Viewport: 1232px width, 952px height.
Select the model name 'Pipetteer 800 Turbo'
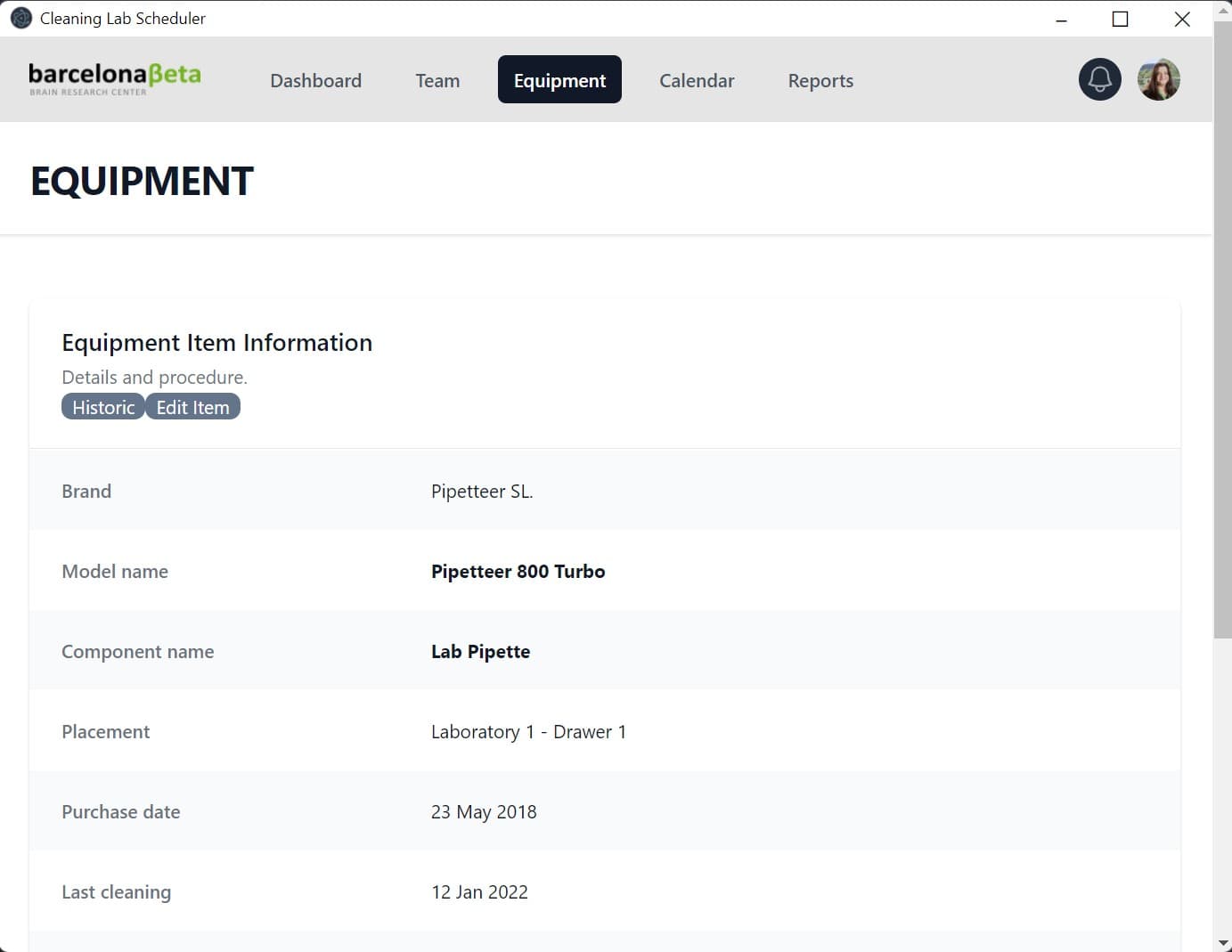click(518, 572)
